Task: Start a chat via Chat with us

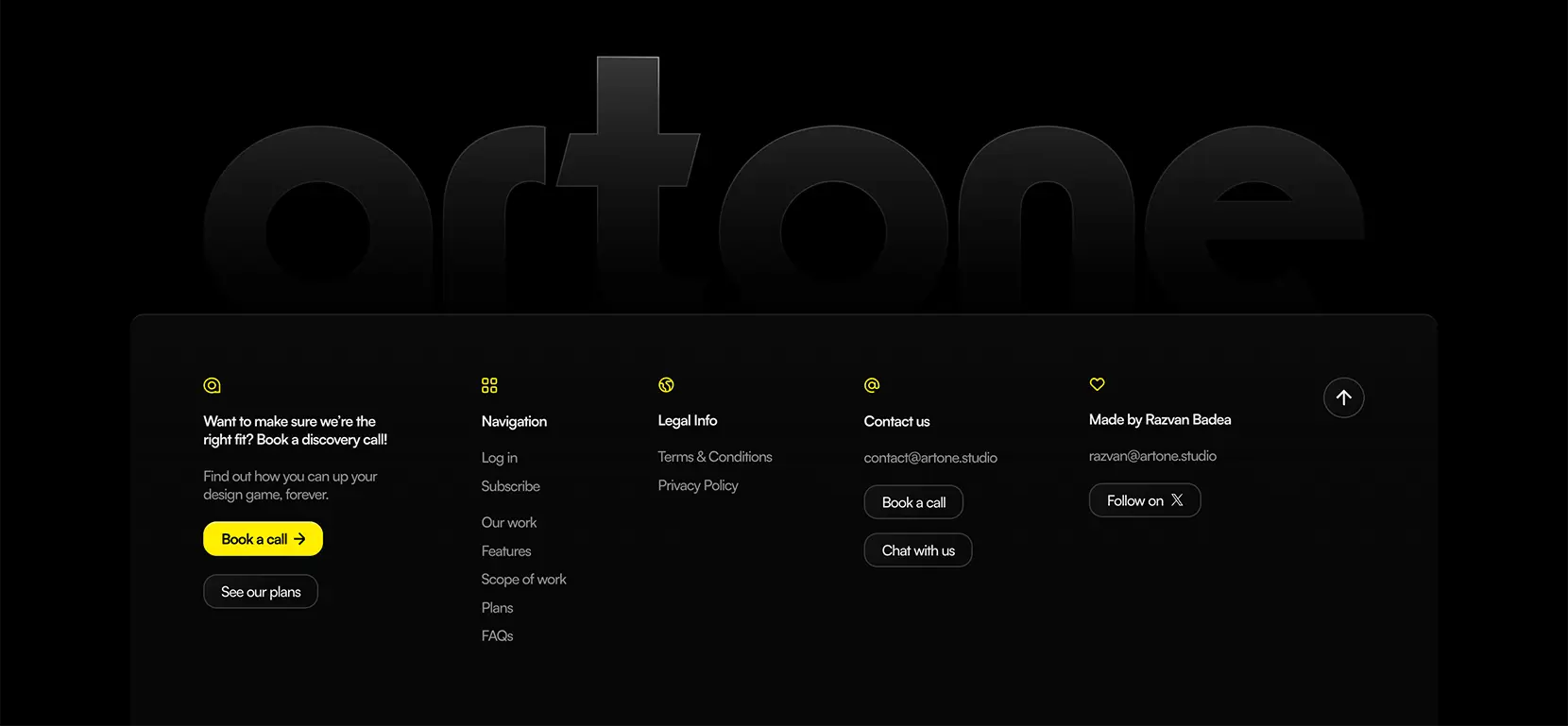Action: (918, 550)
